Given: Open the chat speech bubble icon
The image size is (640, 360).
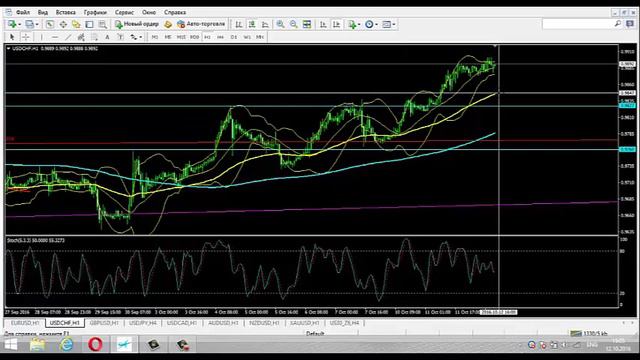Looking at the screenshot, I should [x=630, y=24].
